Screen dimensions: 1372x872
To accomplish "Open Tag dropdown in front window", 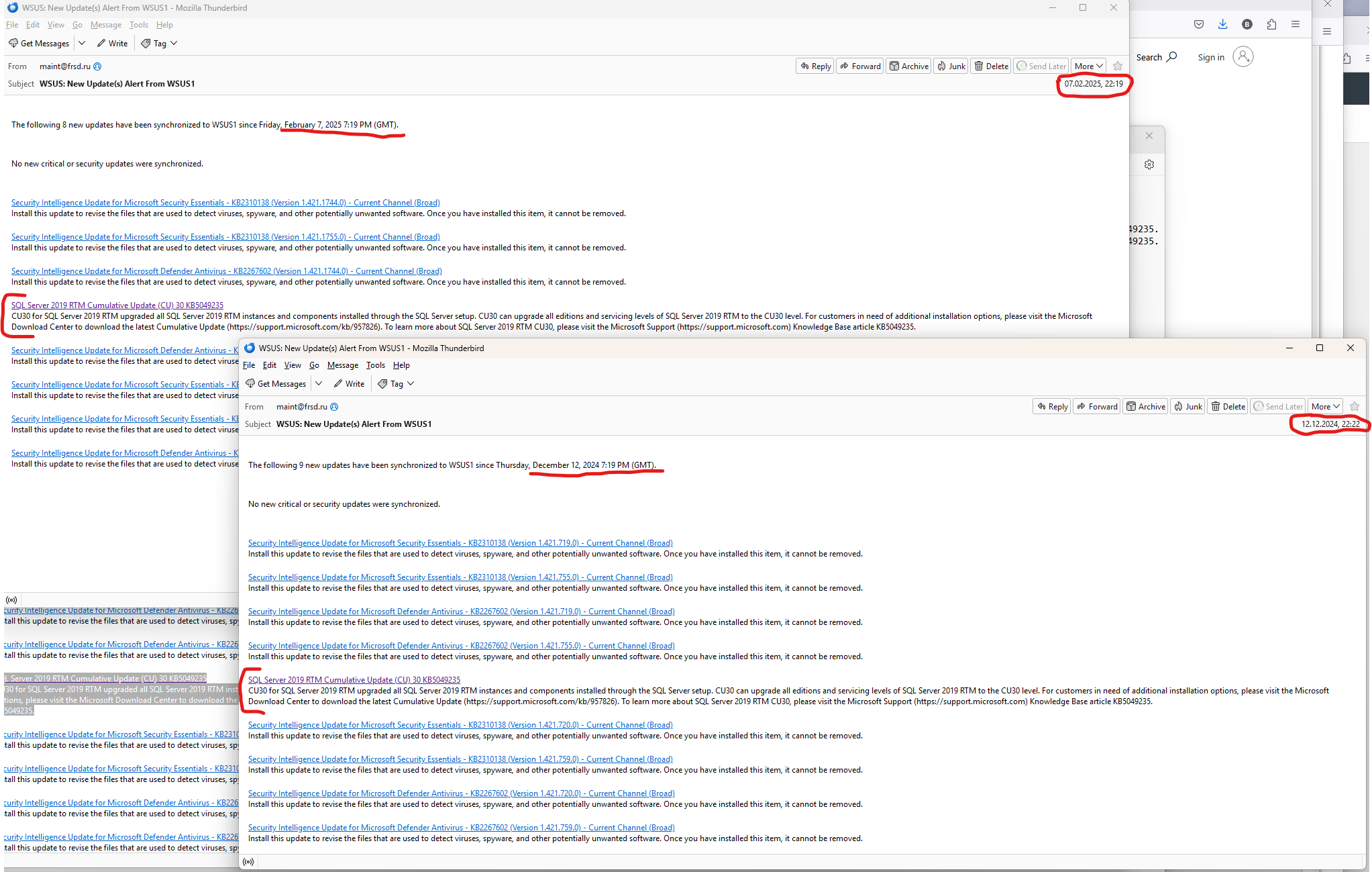I will [396, 383].
